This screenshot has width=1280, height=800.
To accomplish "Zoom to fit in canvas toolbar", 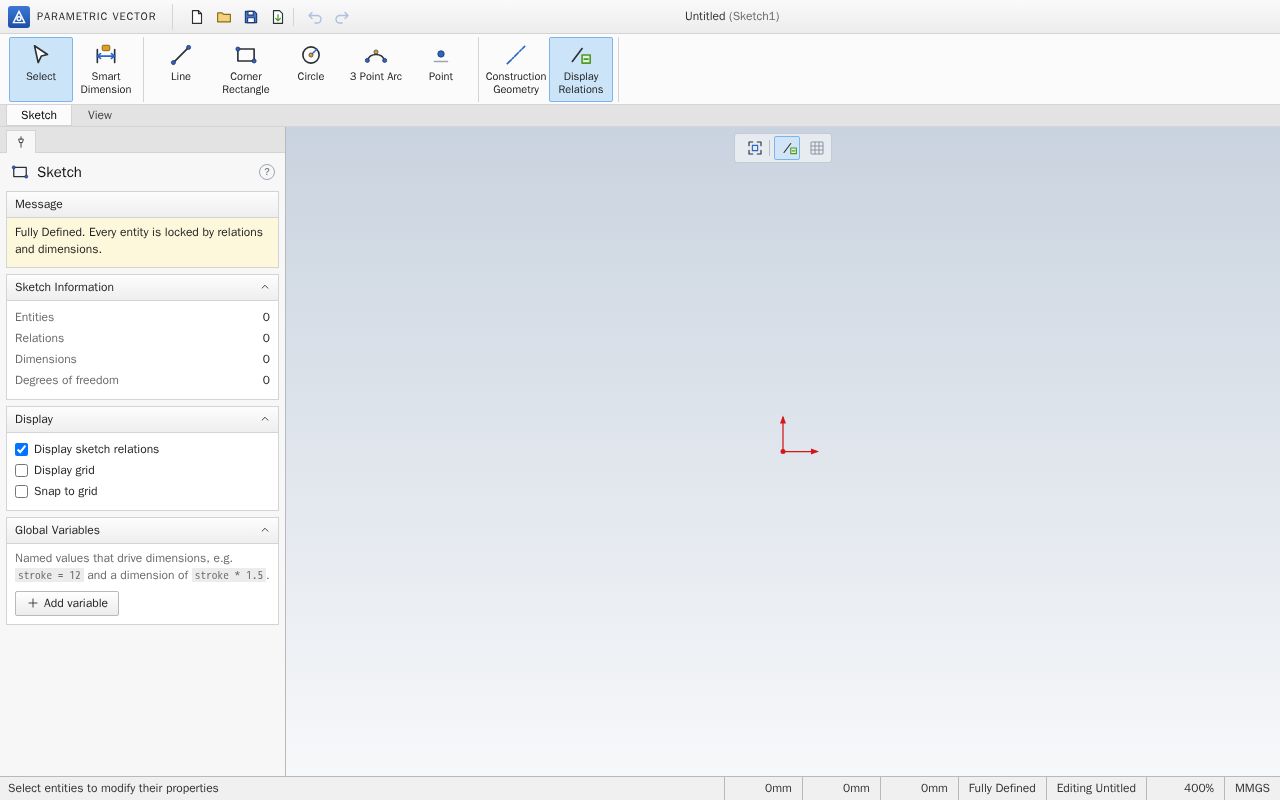I will click(755, 148).
